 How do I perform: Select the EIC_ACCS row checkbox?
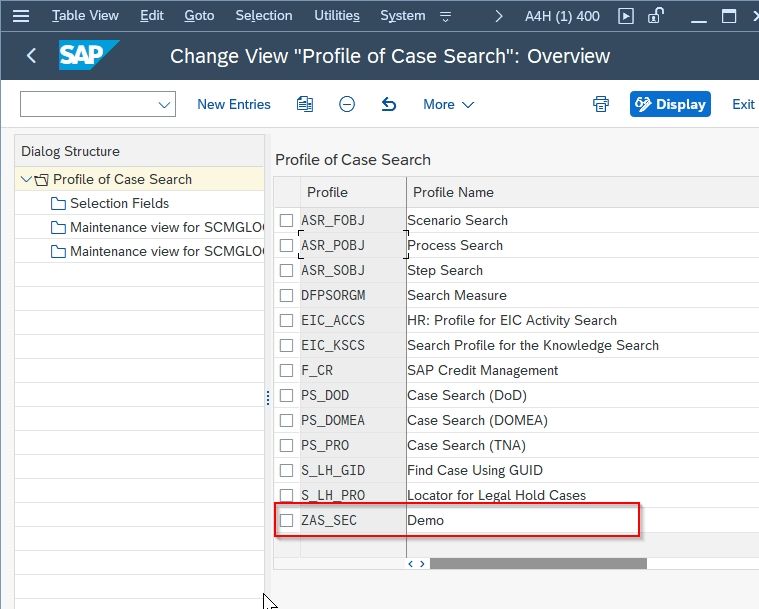[287, 320]
